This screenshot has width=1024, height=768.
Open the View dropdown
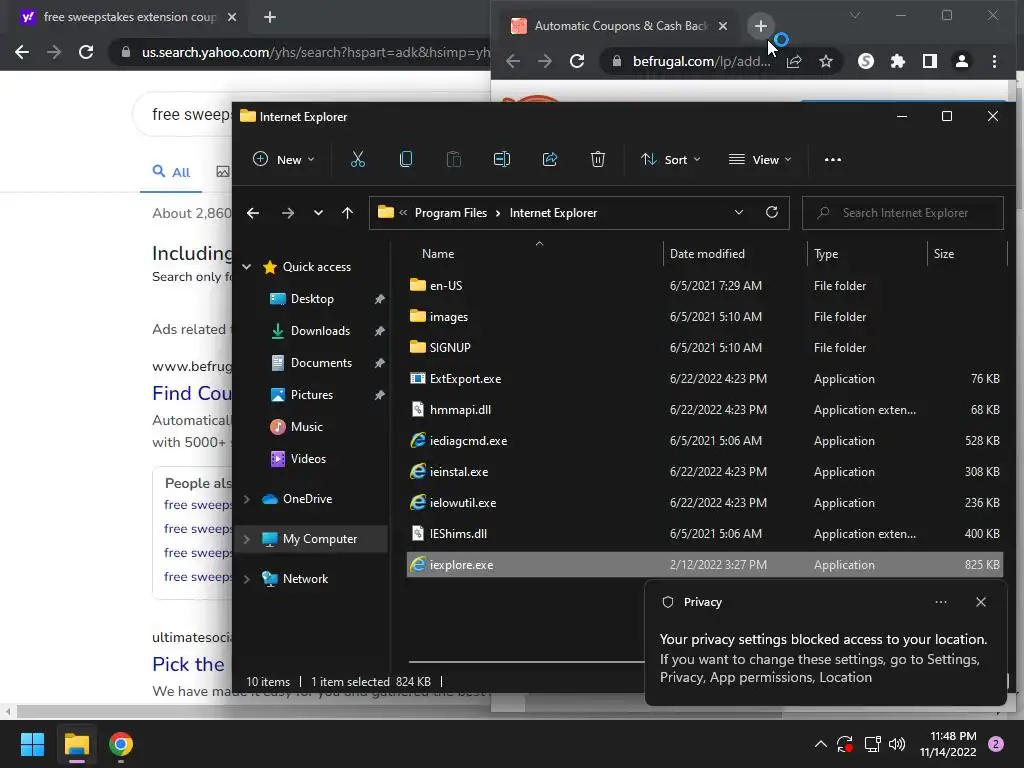coord(760,159)
